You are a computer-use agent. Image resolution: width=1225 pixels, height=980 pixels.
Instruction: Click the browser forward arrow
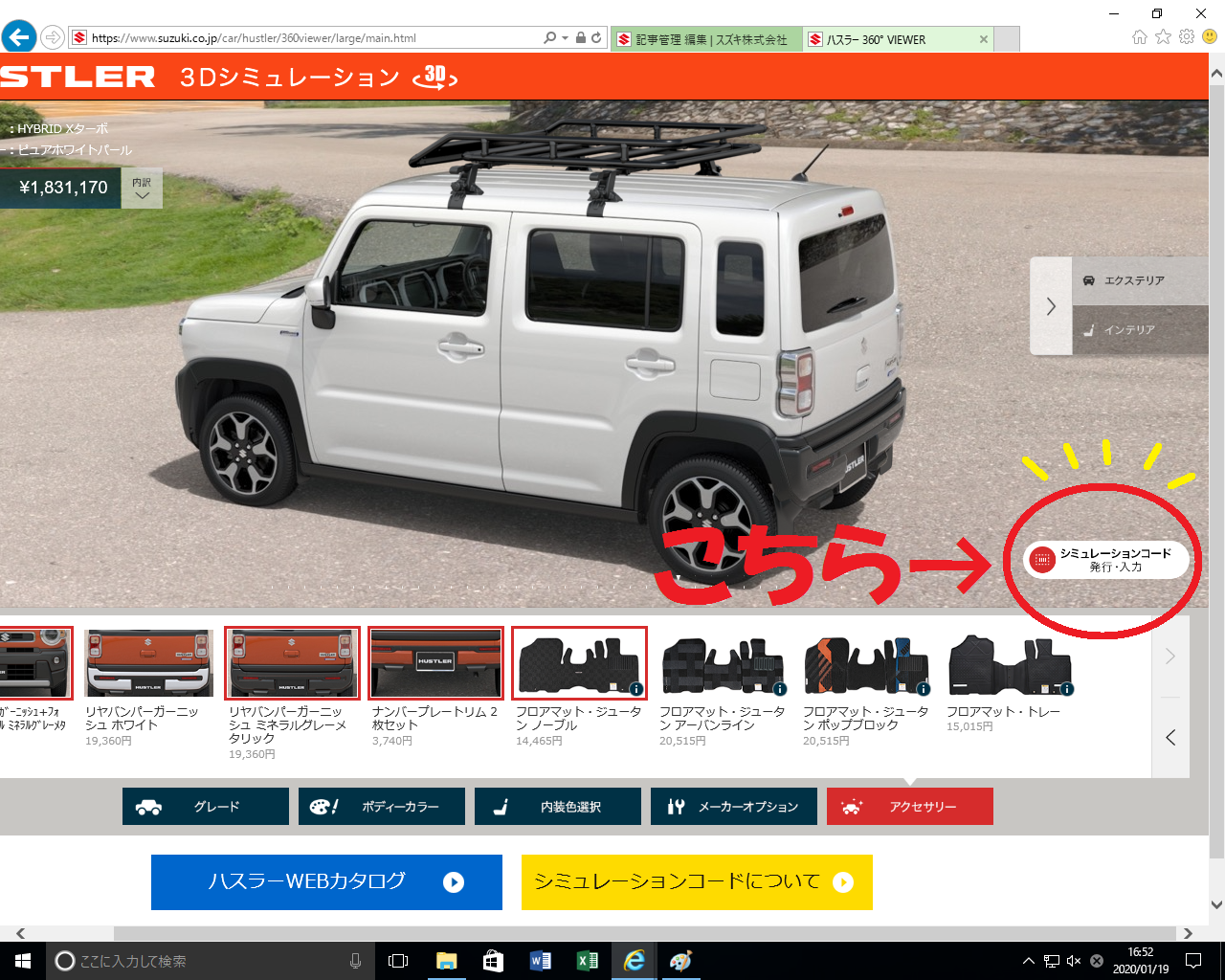(53, 38)
